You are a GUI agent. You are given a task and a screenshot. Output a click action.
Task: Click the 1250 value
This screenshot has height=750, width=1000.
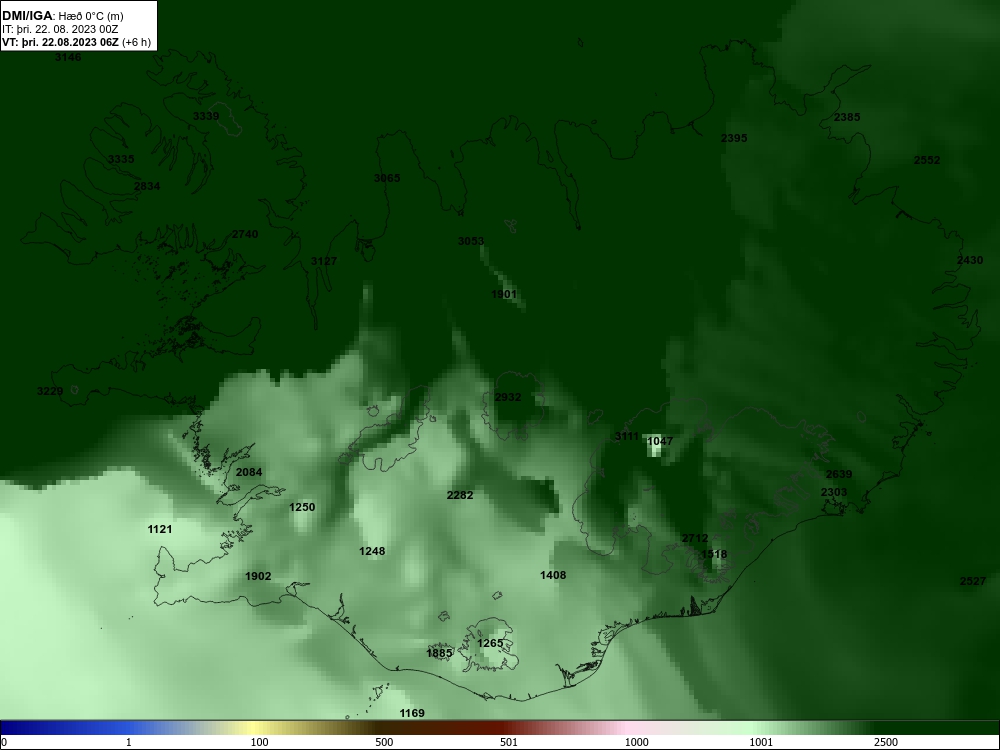302,508
